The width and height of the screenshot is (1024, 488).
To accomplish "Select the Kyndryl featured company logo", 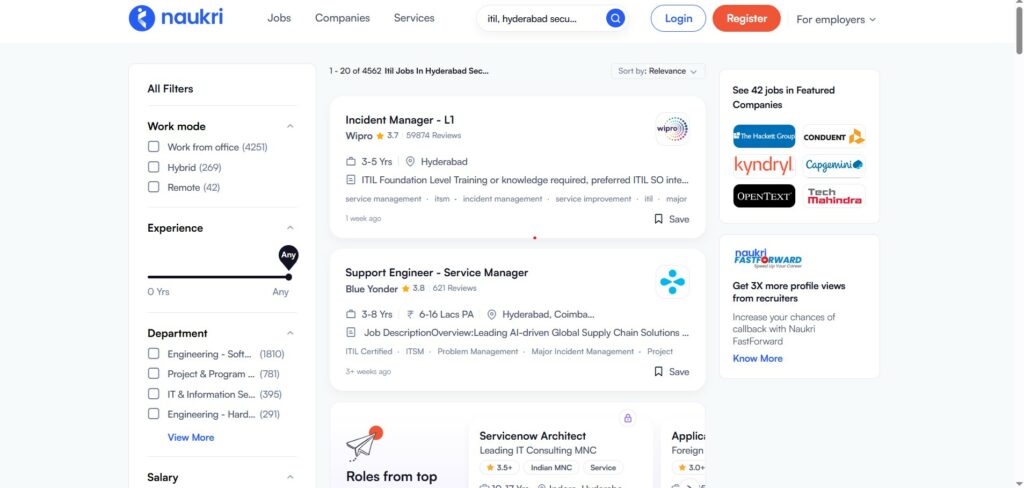I will click(763, 166).
